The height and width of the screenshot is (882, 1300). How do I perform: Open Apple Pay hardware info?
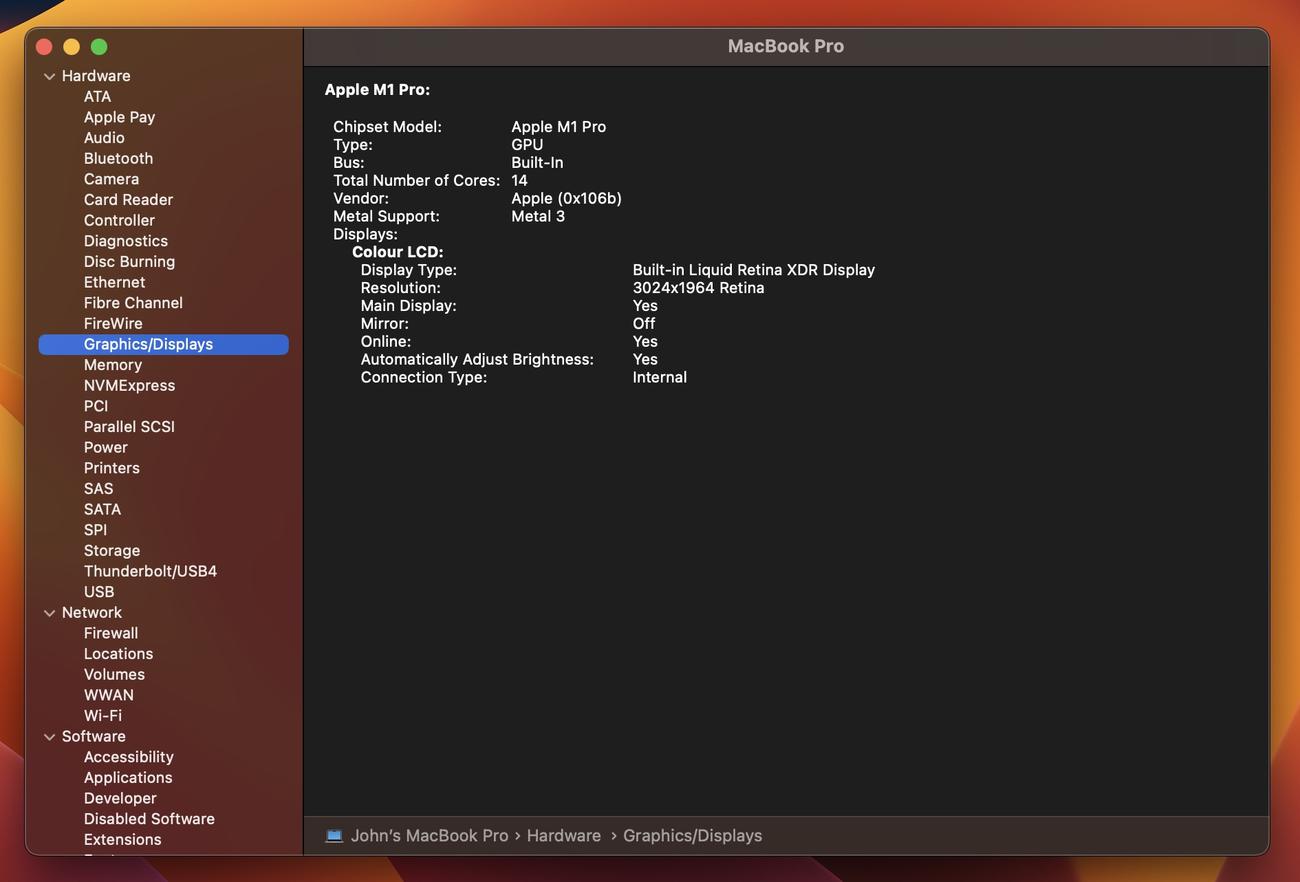coord(119,117)
